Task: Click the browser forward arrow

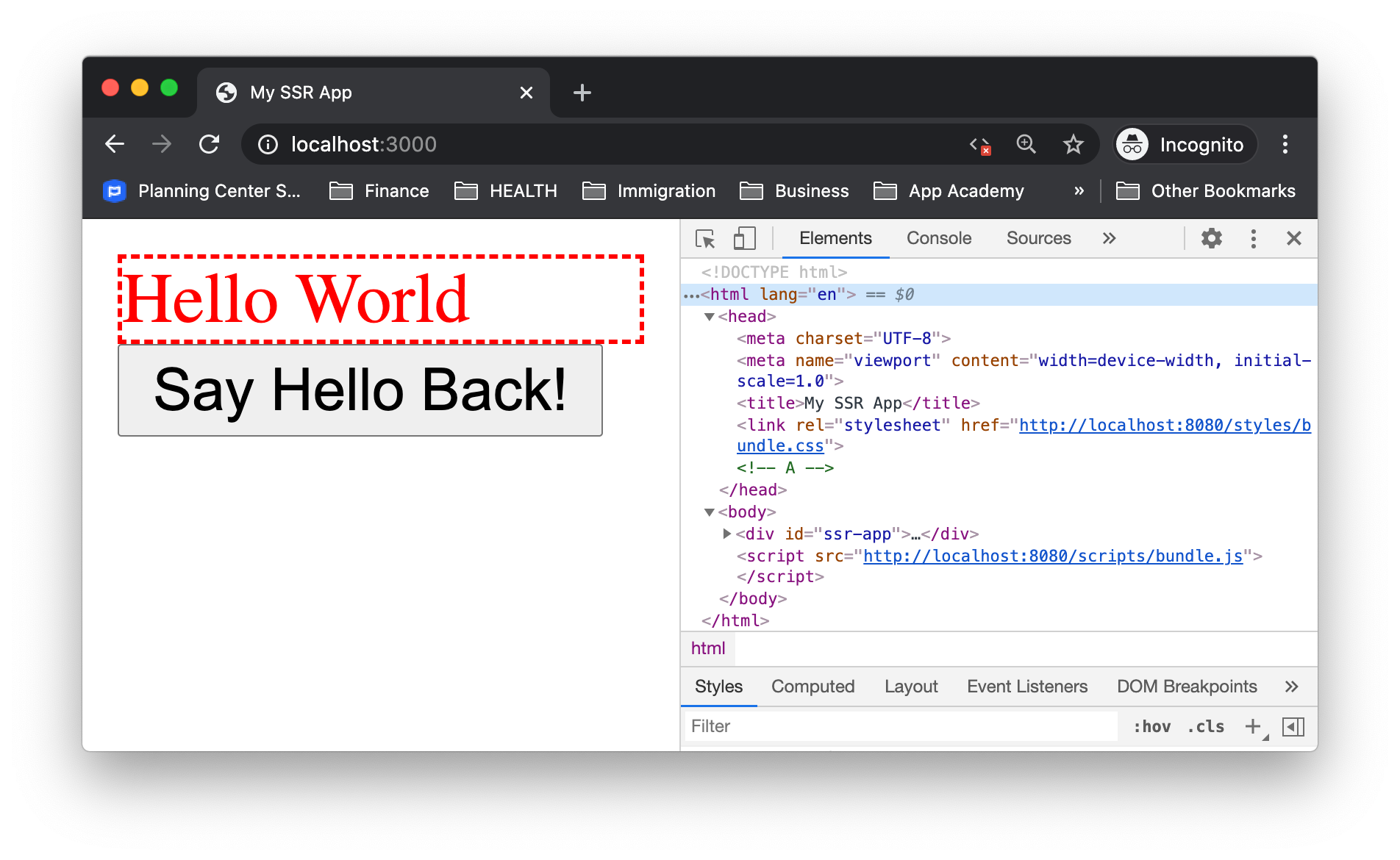Action: [162, 144]
